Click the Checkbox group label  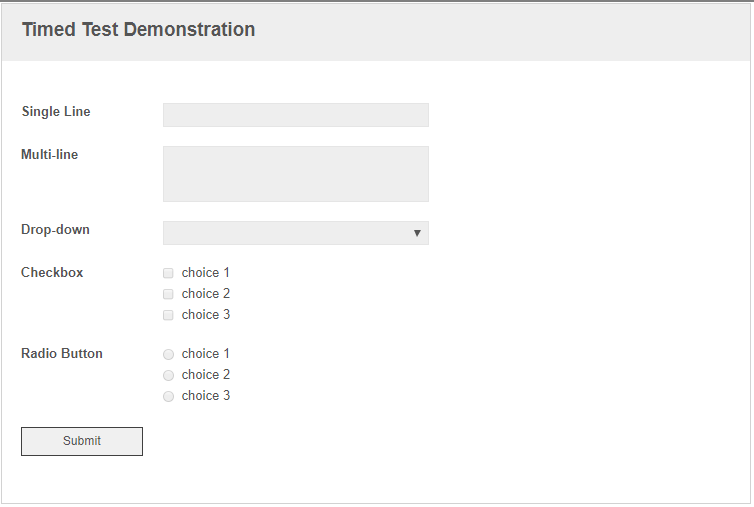52,272
